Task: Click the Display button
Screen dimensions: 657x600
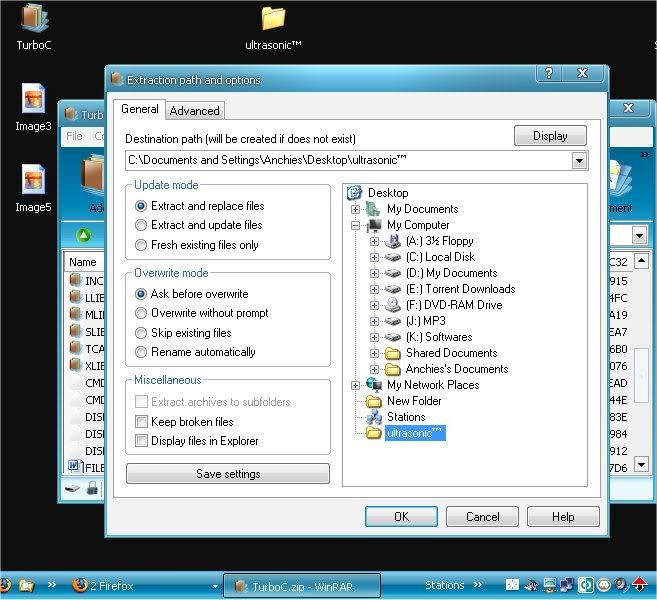Action: point(550,136)
